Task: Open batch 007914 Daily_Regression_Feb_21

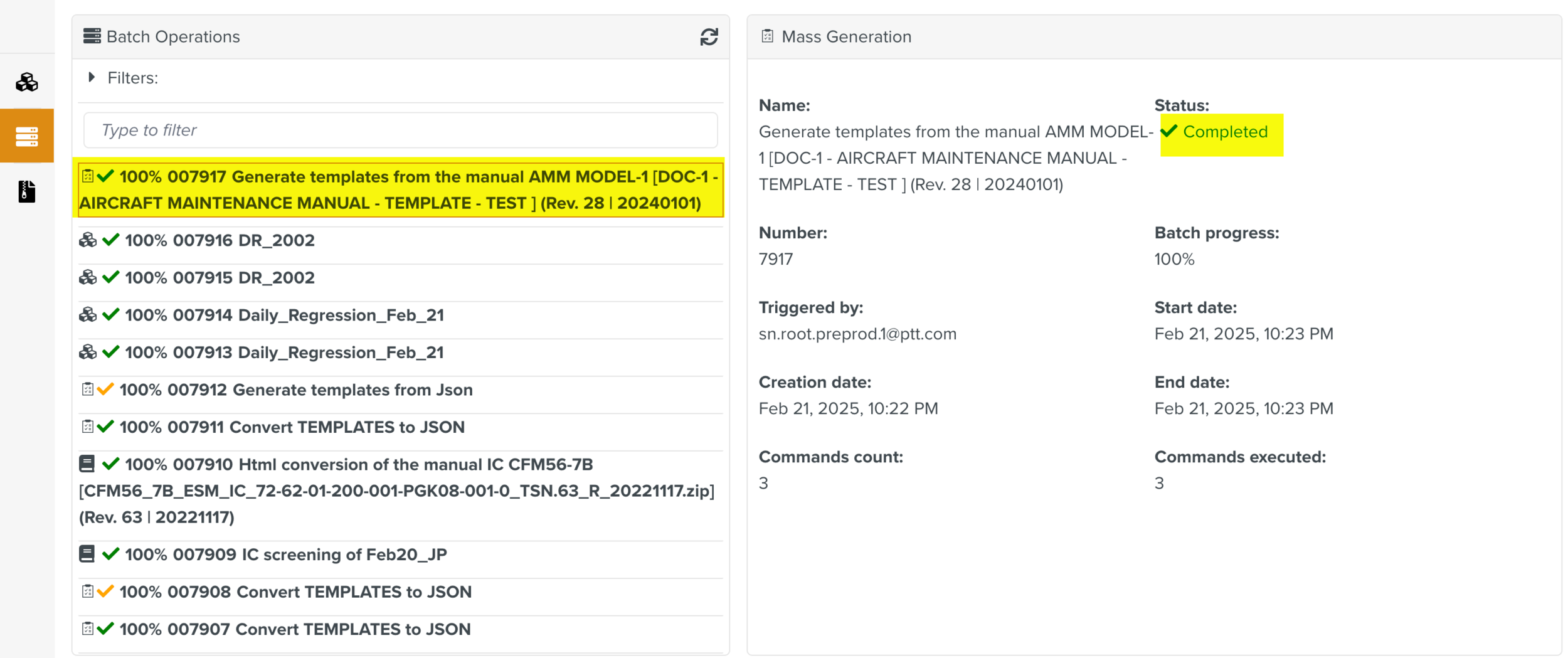Action: coord(284,315)
